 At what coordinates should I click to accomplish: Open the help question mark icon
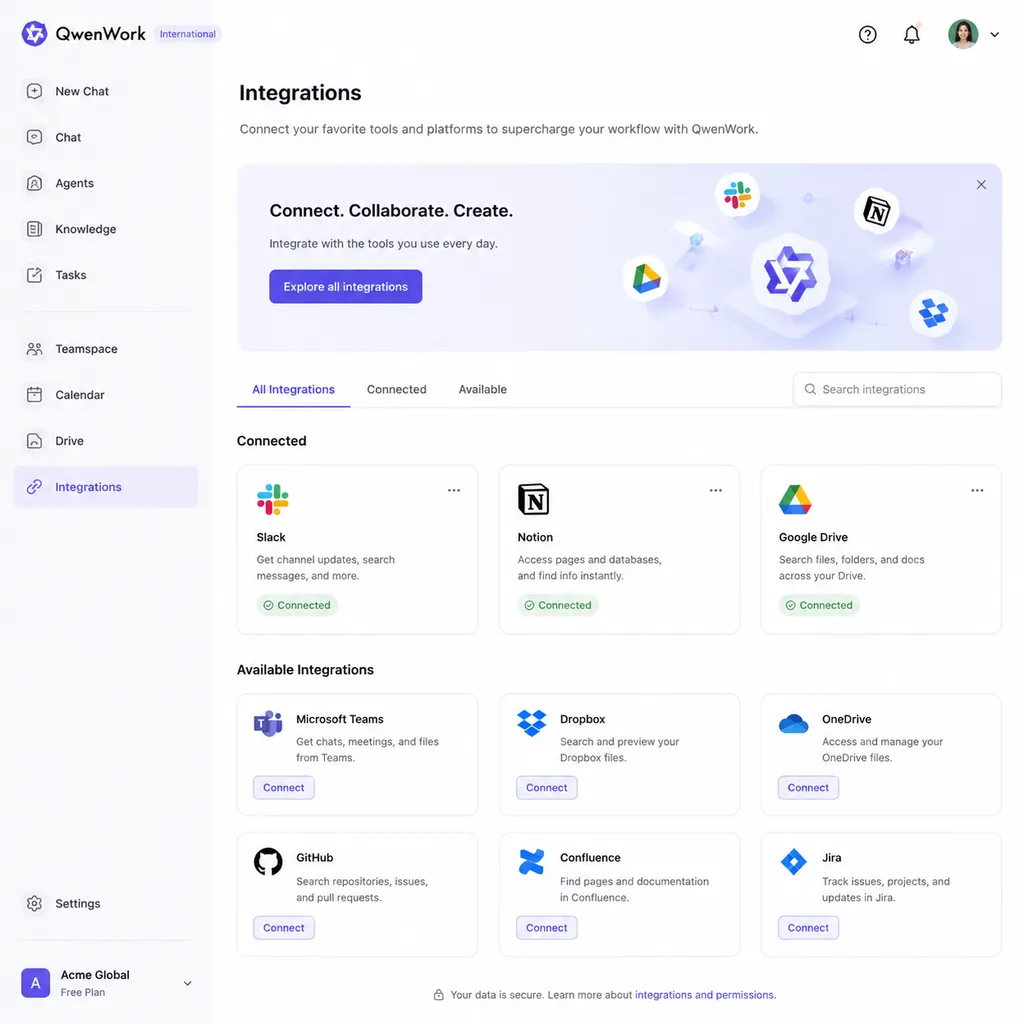(x=867, y=34)
